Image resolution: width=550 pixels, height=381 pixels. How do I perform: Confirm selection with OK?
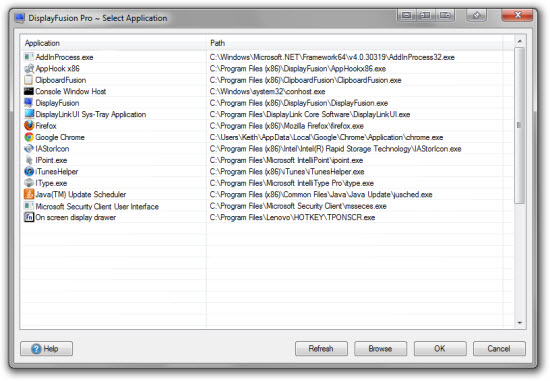click(x=440, y=349)
